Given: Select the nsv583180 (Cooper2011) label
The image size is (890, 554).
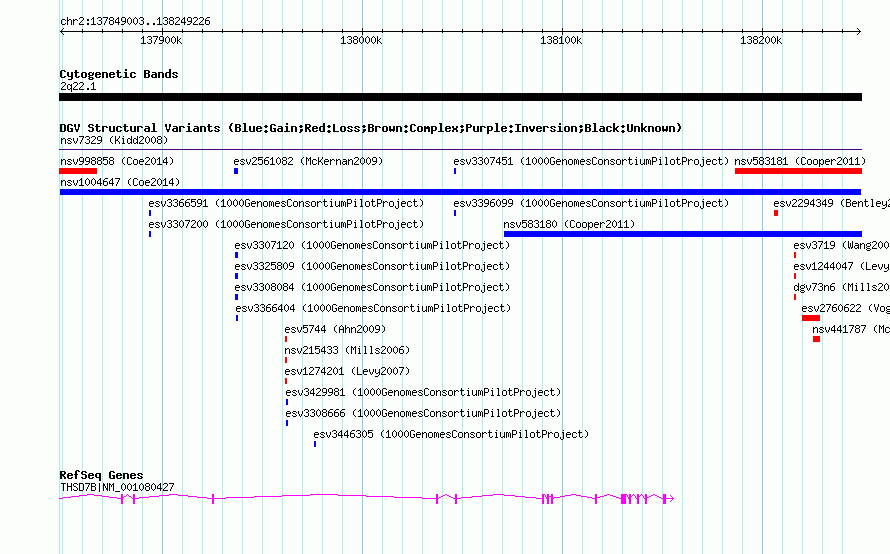Looking at the screenshot, I should coord(569,224).
